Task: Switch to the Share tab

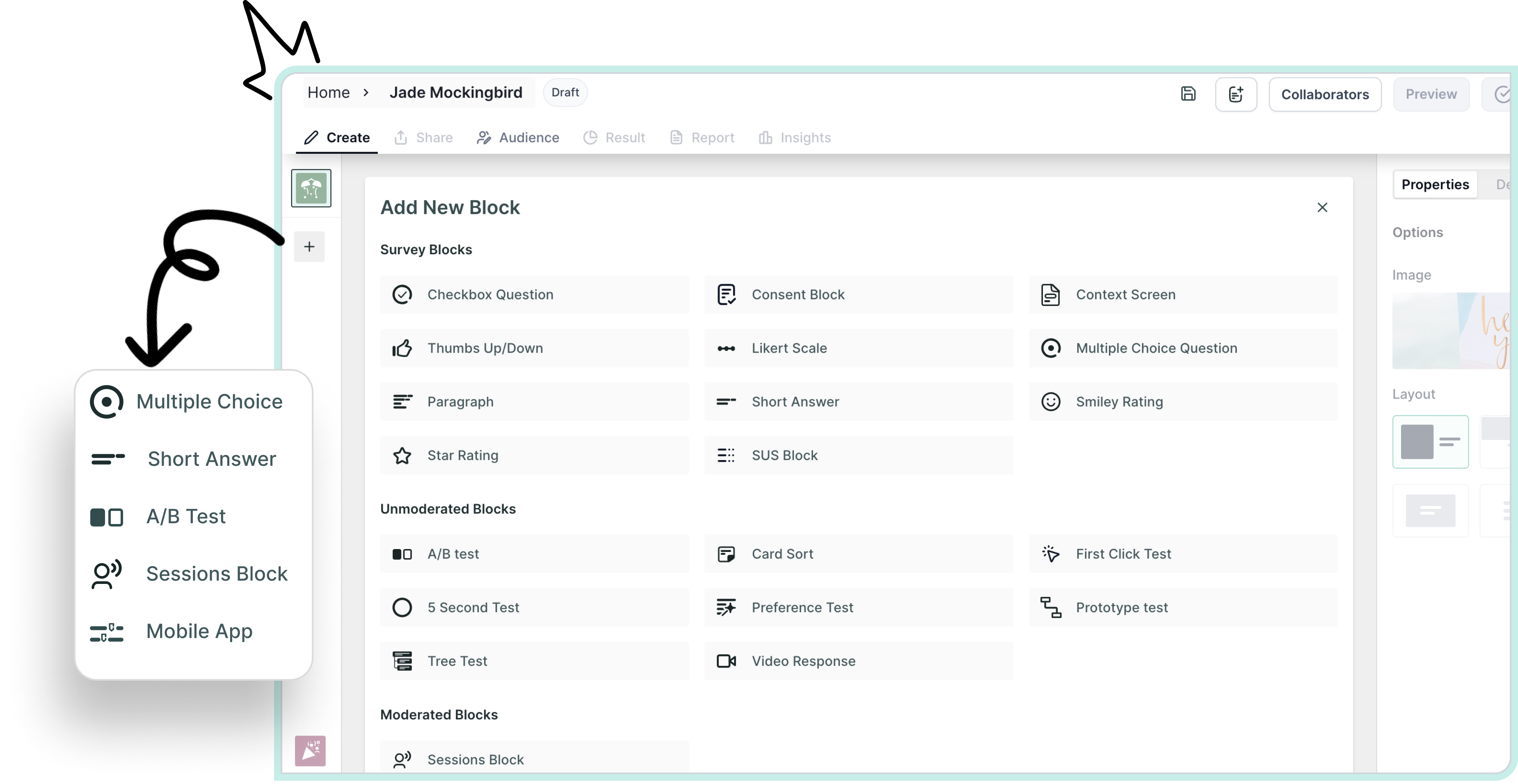Action: click(x=423, y=138)
